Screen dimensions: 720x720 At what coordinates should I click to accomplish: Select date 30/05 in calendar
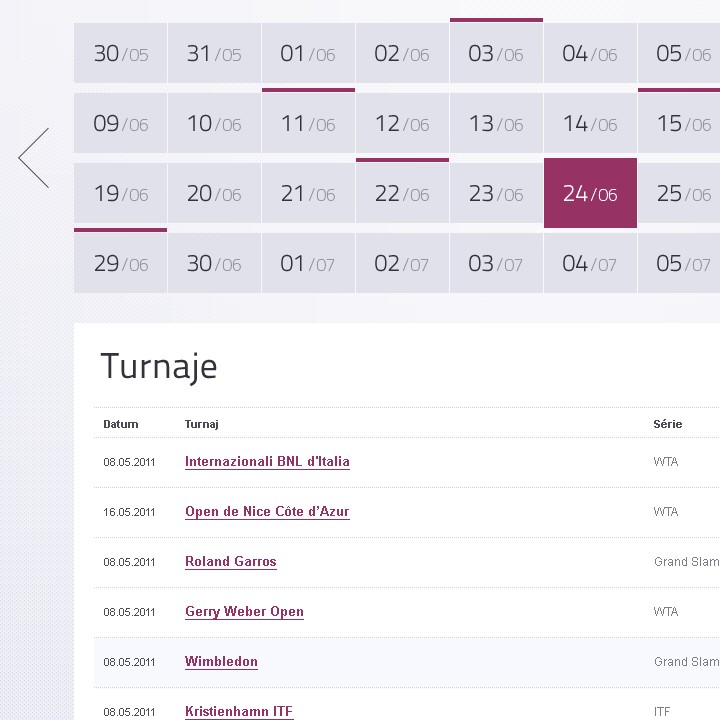point(120,54)
